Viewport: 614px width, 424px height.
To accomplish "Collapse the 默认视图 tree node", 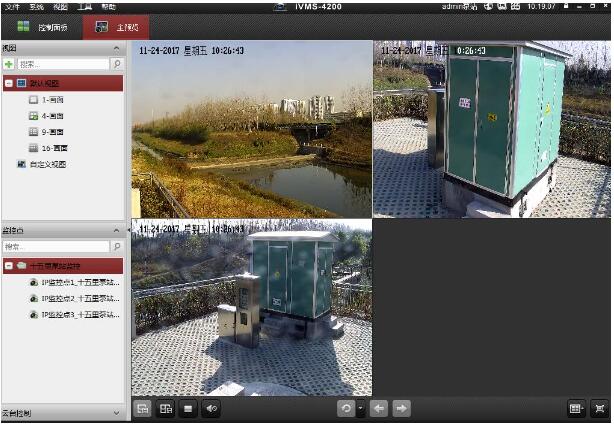I will [9, 83].
